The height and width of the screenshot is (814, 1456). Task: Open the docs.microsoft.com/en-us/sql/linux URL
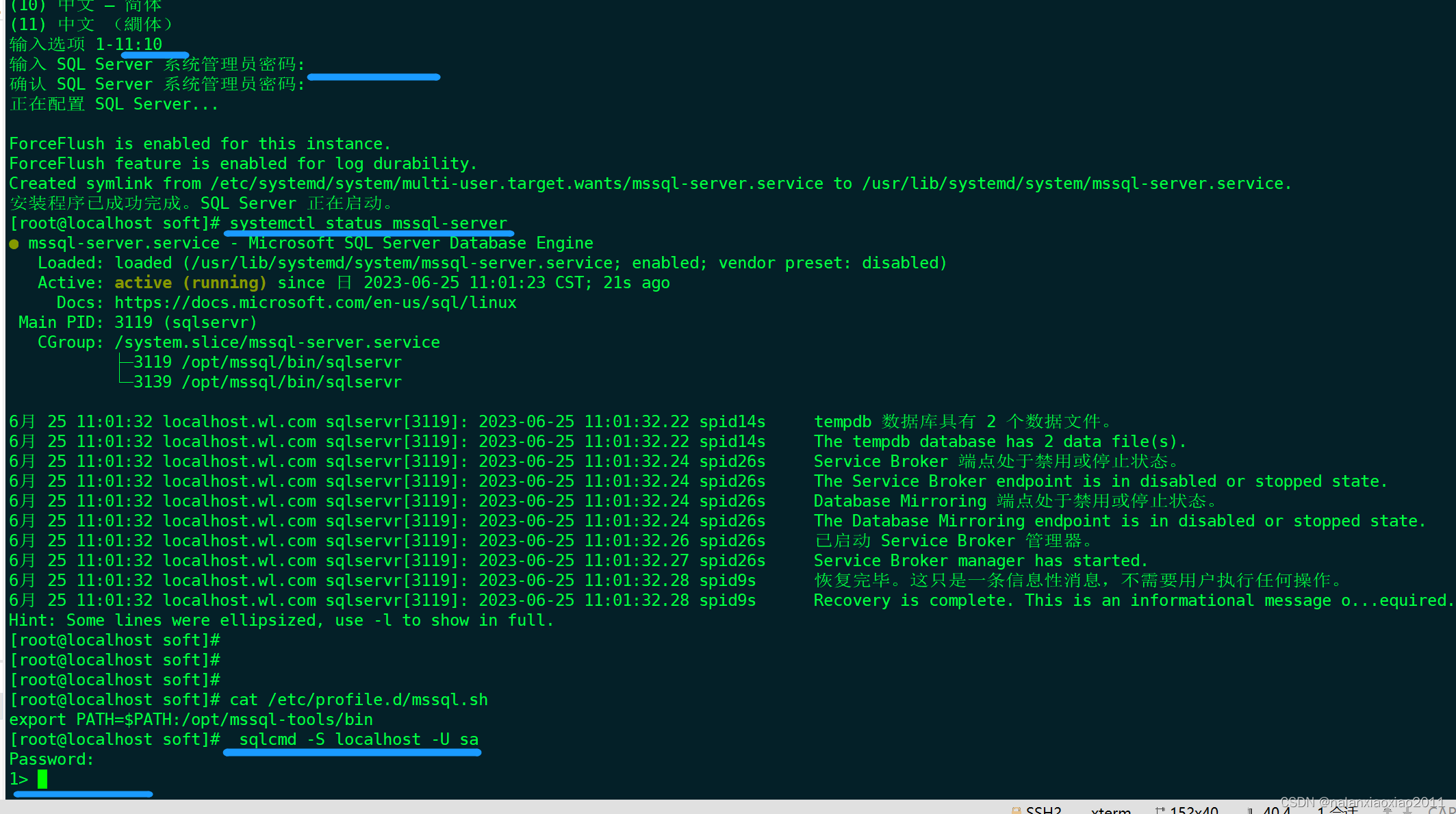pyautogui.click(x=316, y=303)
